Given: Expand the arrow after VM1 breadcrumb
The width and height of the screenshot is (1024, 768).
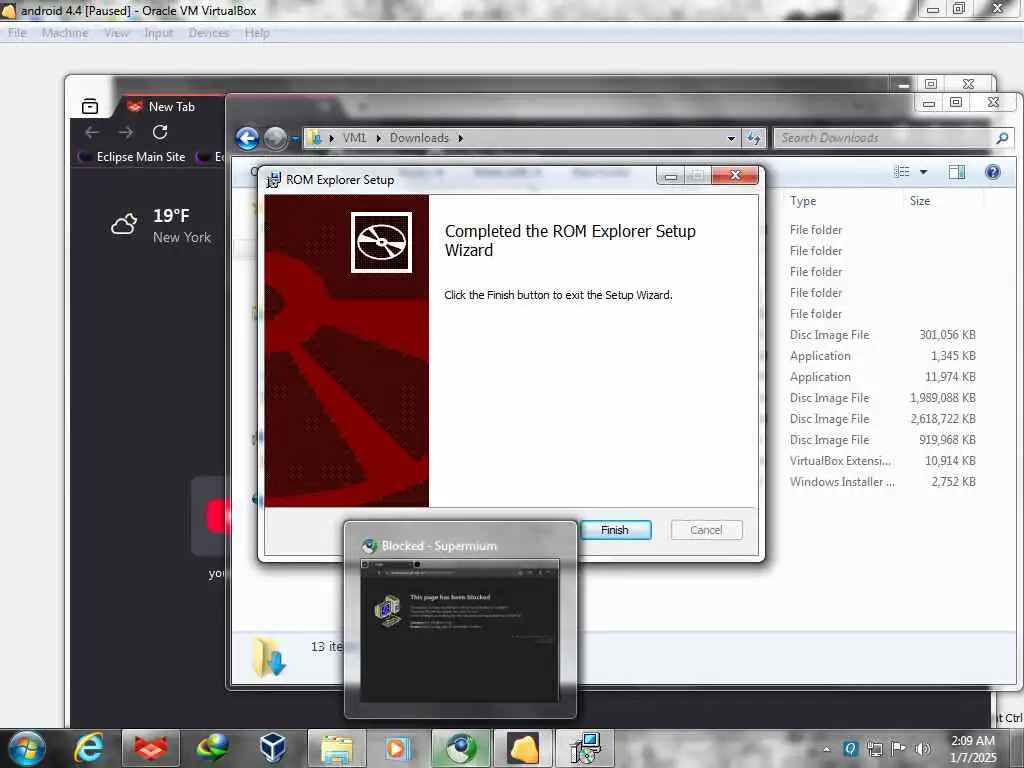Looking at the screenshot, I should (x=378, y=138).
